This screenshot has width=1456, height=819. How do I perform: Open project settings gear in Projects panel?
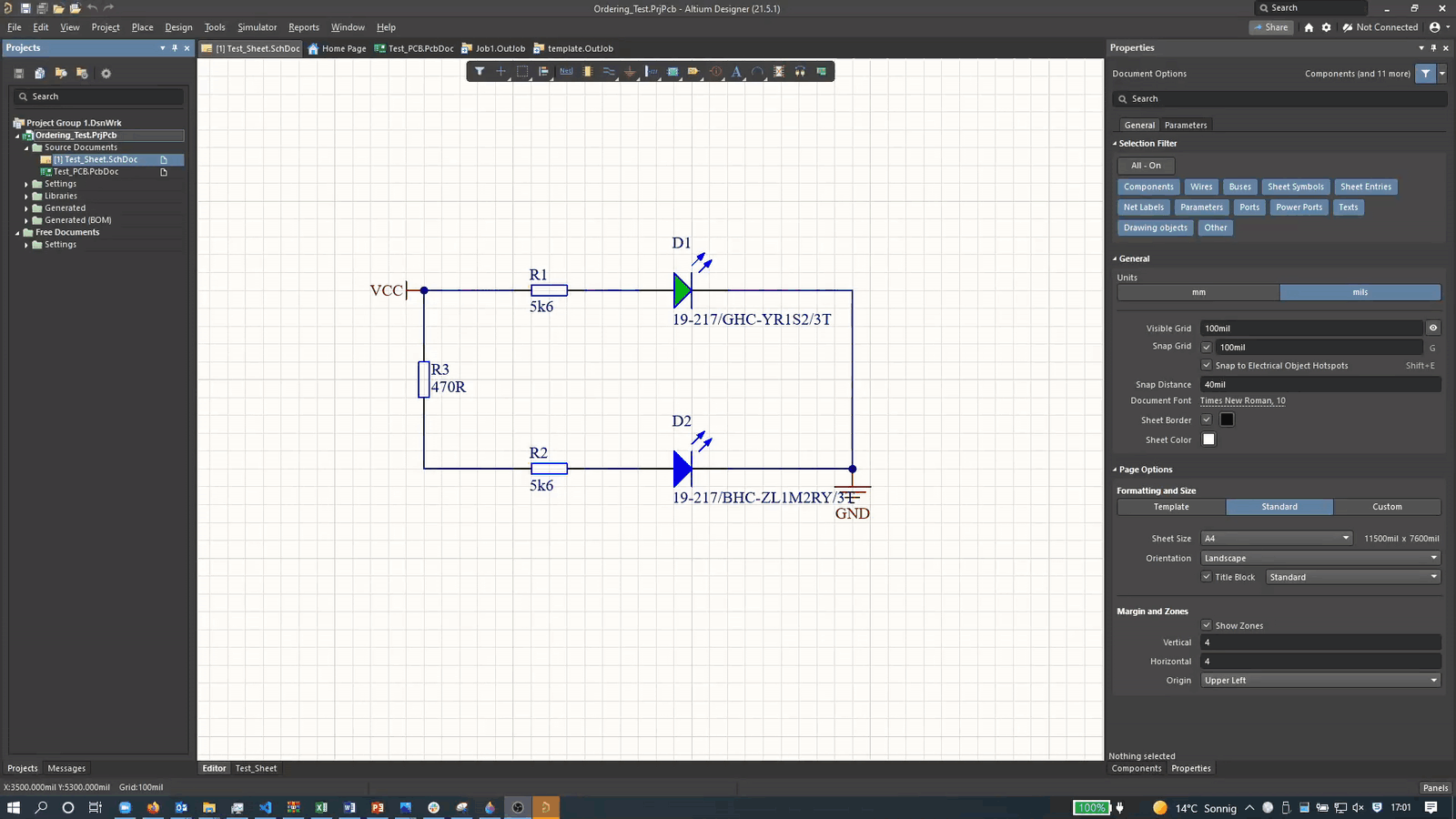coord(106,74)
